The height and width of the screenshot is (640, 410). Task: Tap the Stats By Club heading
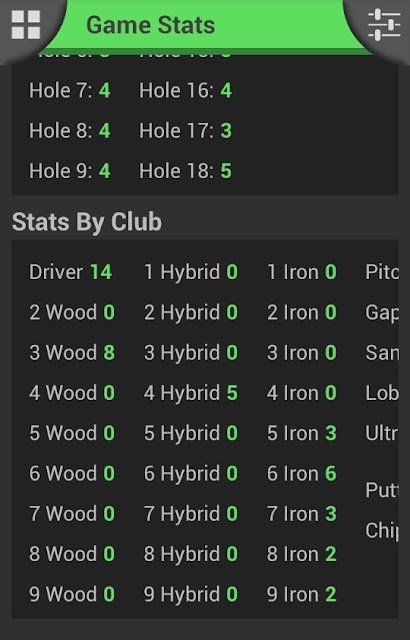coord(87,222)
